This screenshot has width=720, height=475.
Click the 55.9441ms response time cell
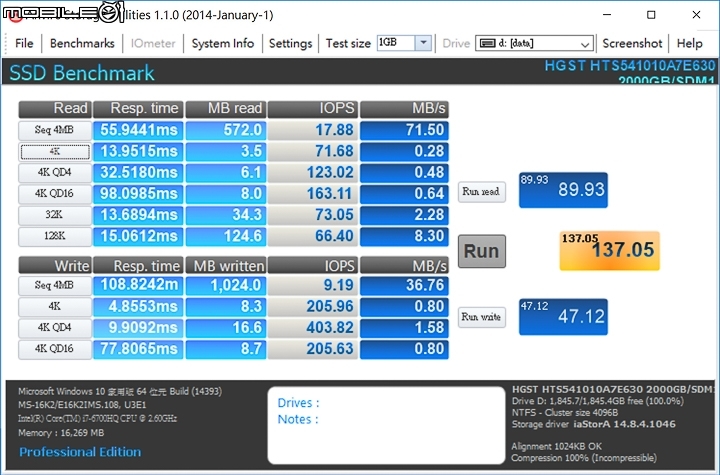138,130
